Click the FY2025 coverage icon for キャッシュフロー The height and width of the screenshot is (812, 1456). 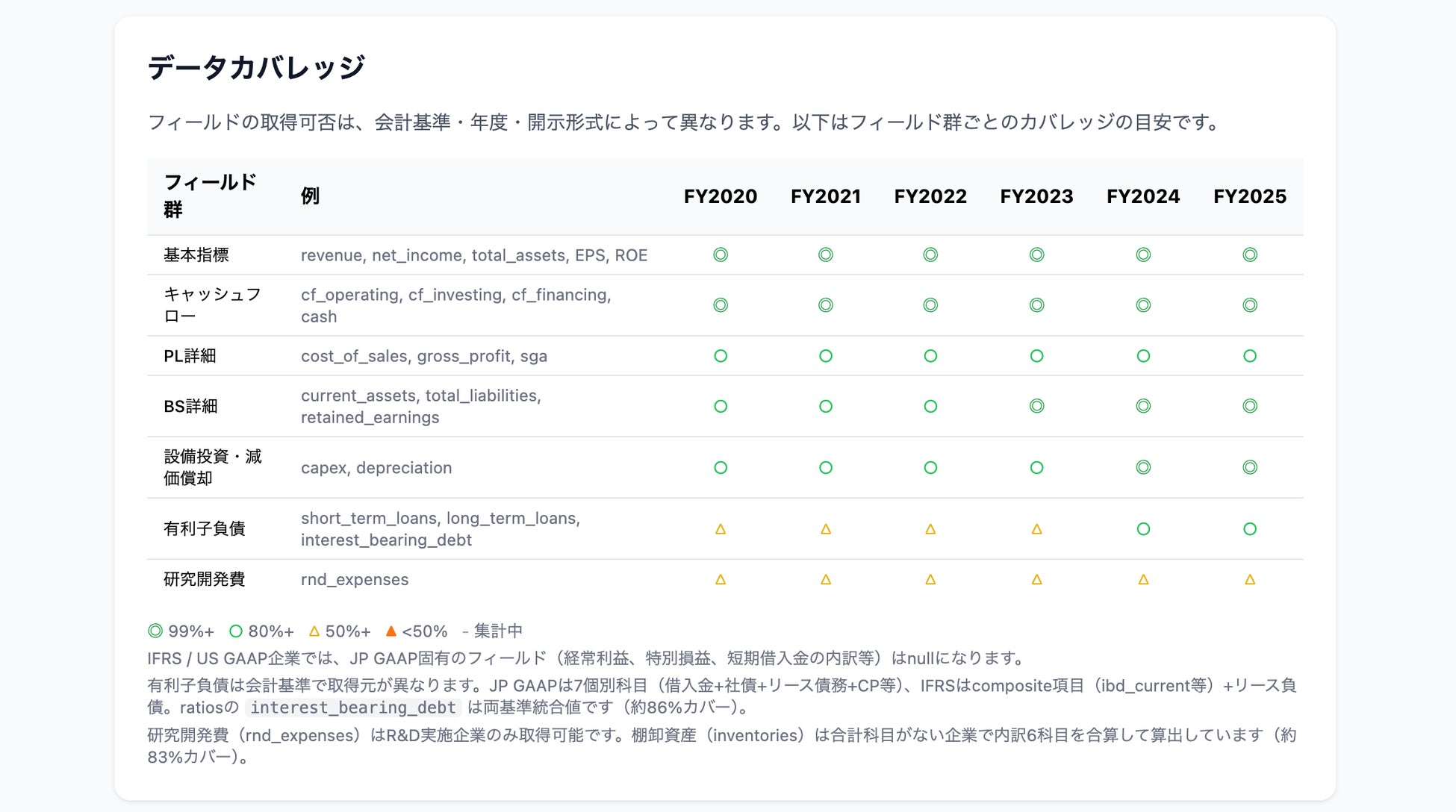pyautogui.click(x=1250, y=305)
